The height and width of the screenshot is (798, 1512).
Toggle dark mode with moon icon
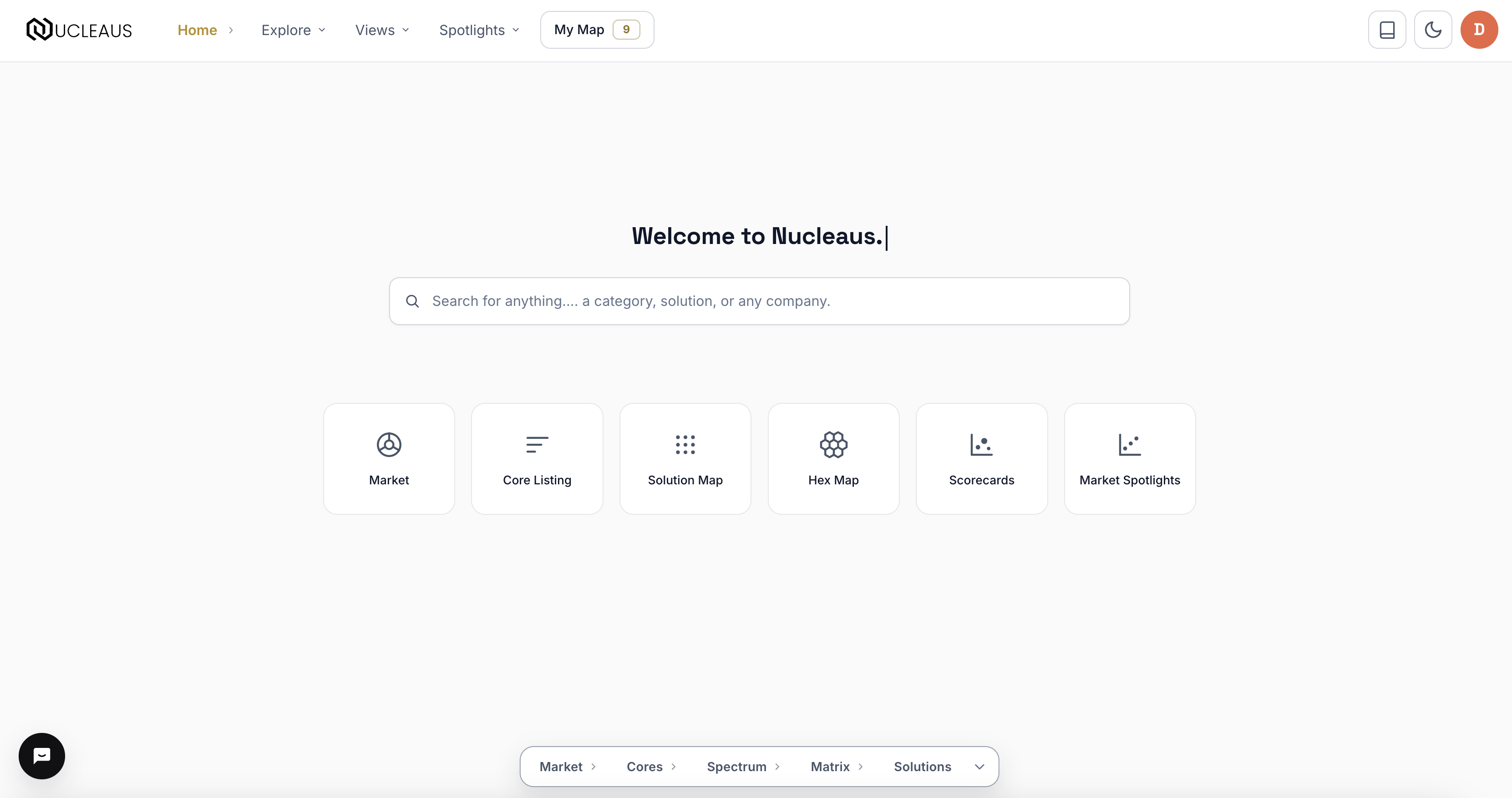pyautogui.click(x=1433, y=29)
